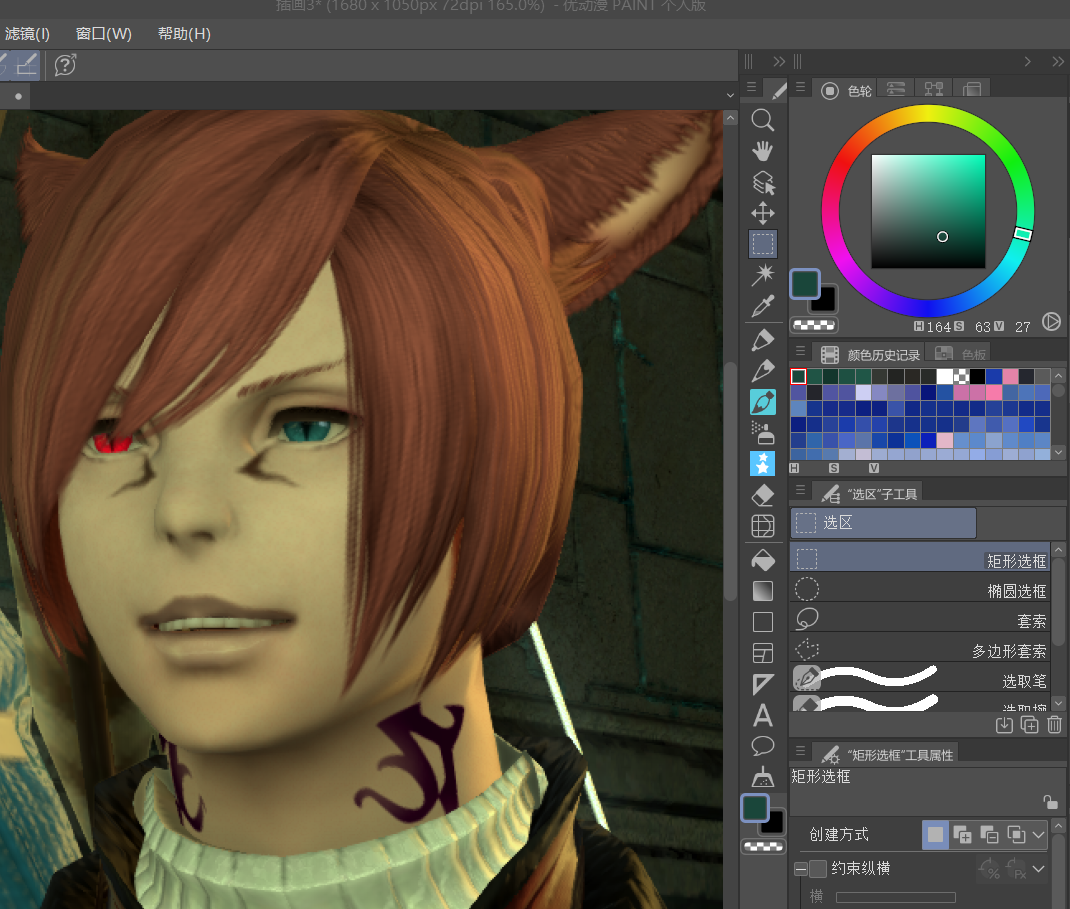
Task: Choose the 套索 sub tool
Action: click(x=920, y=619)
